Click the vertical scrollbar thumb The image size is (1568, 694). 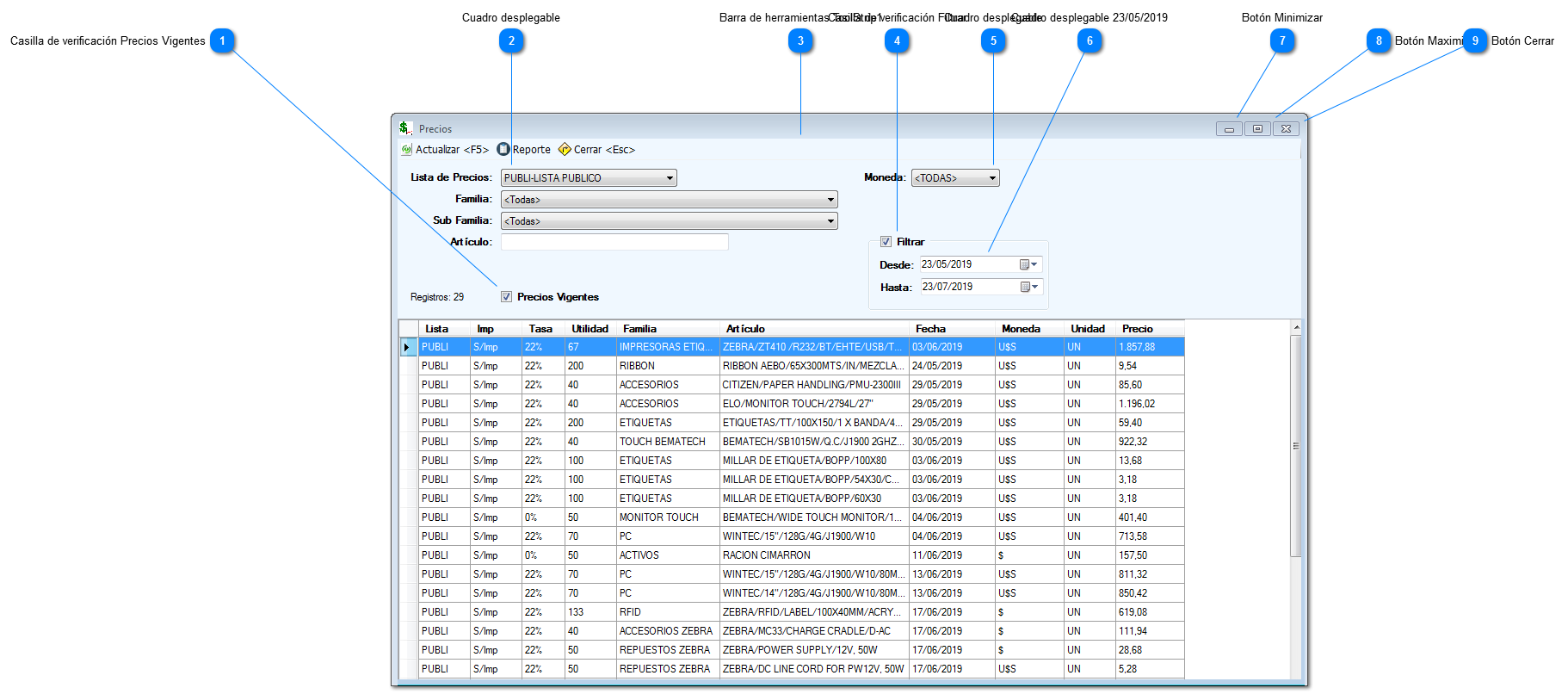pos(1296,446)
